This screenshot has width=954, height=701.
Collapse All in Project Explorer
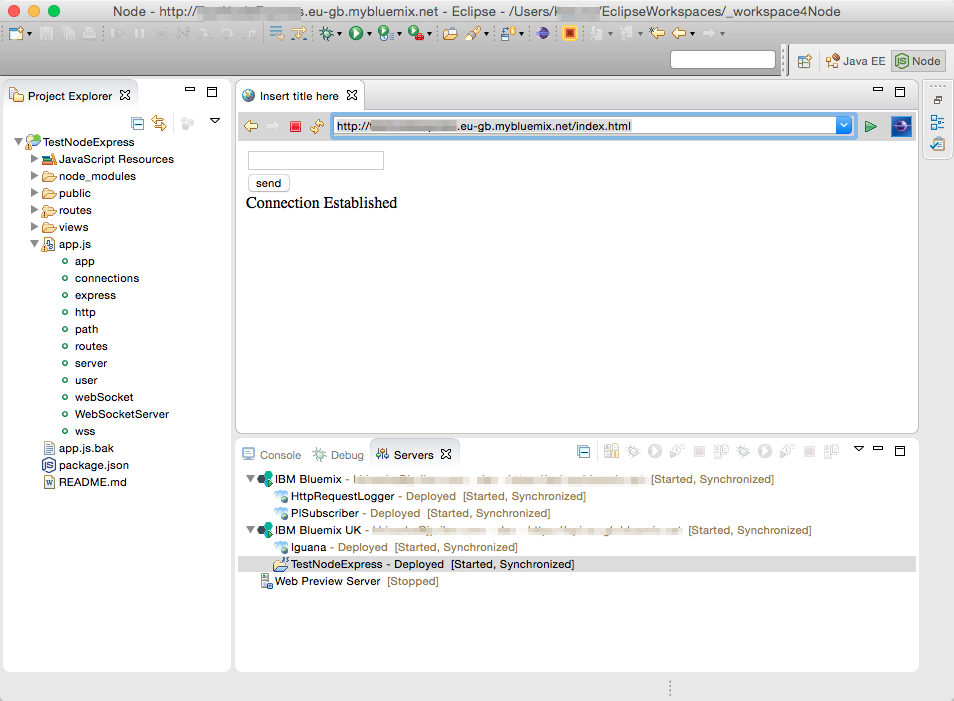click(x=138, y=124)
